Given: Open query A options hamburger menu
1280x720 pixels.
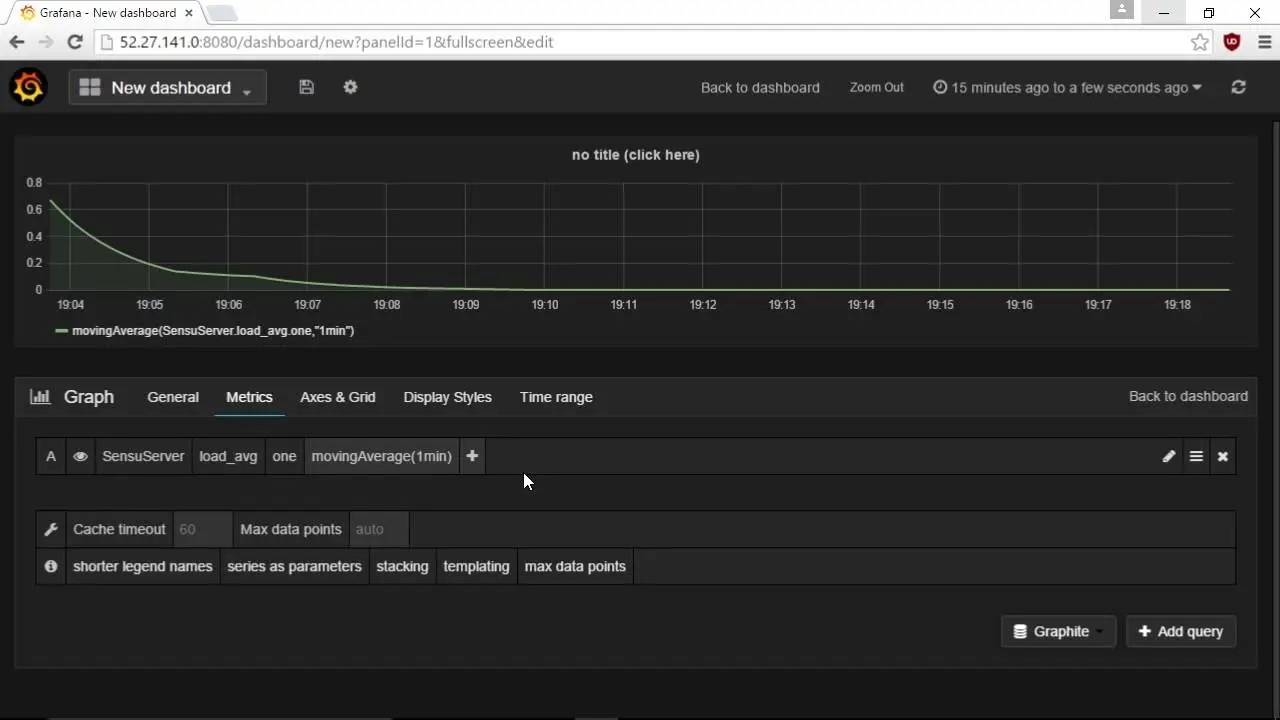Looking at the screenshot, I should click(1196, 456).
